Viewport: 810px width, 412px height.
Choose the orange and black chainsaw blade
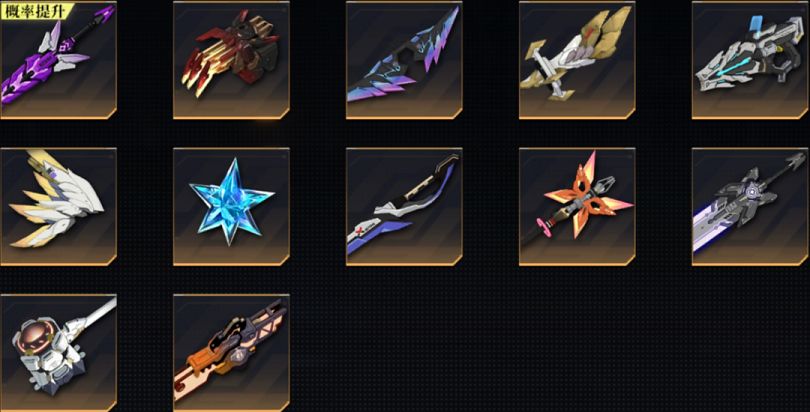[x=231, y=353]
